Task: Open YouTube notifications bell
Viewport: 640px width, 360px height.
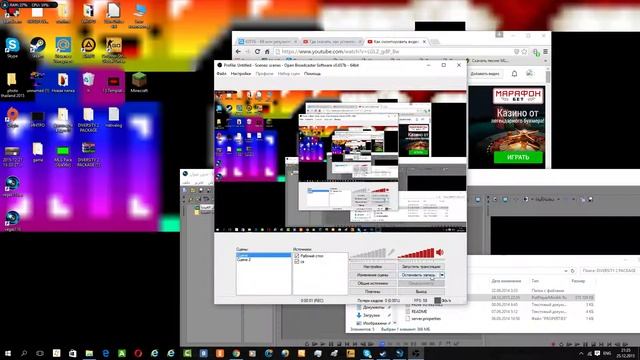Action: click(514, 74)
